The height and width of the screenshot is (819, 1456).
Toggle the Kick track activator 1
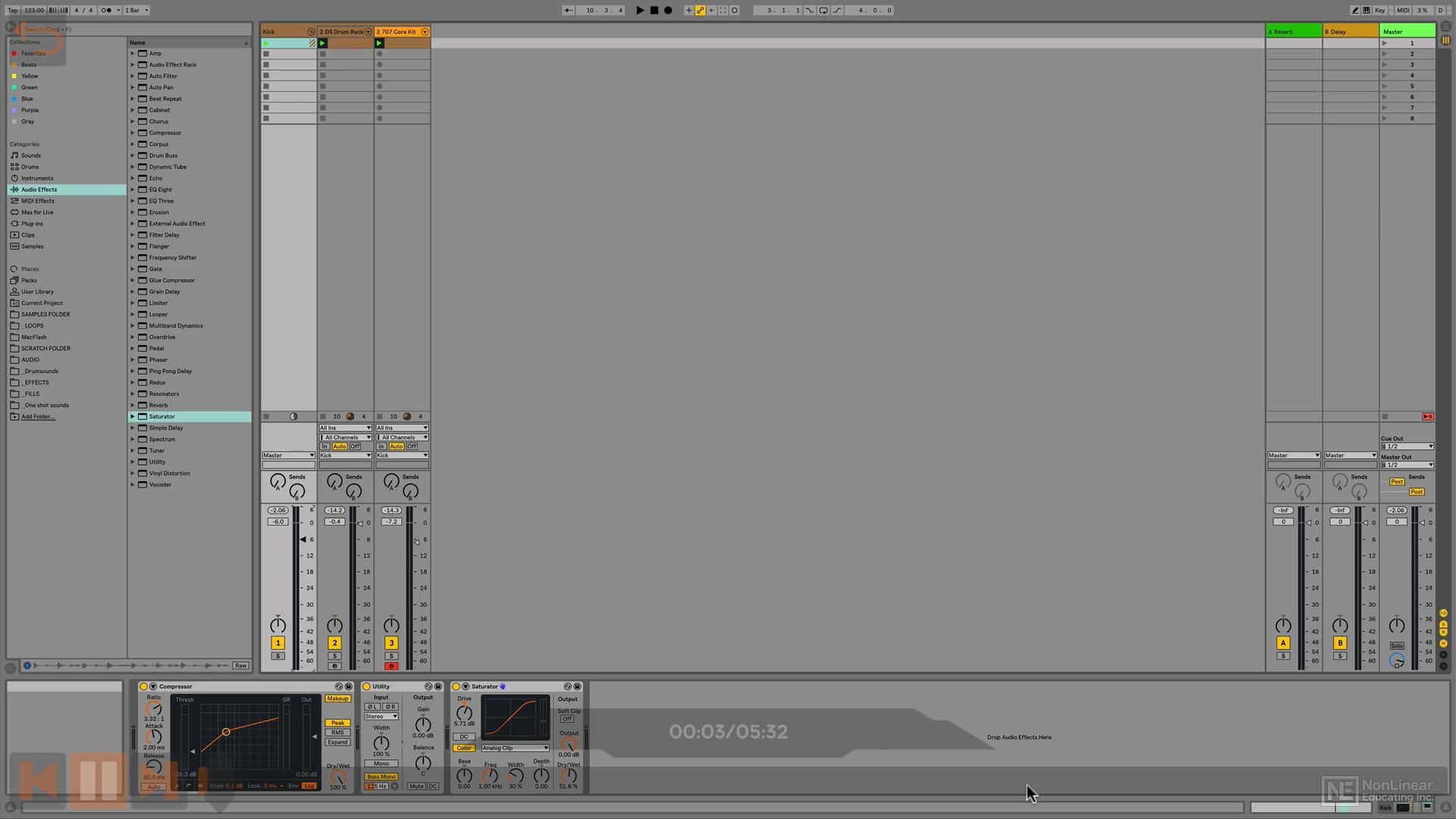tap(278, 643)
